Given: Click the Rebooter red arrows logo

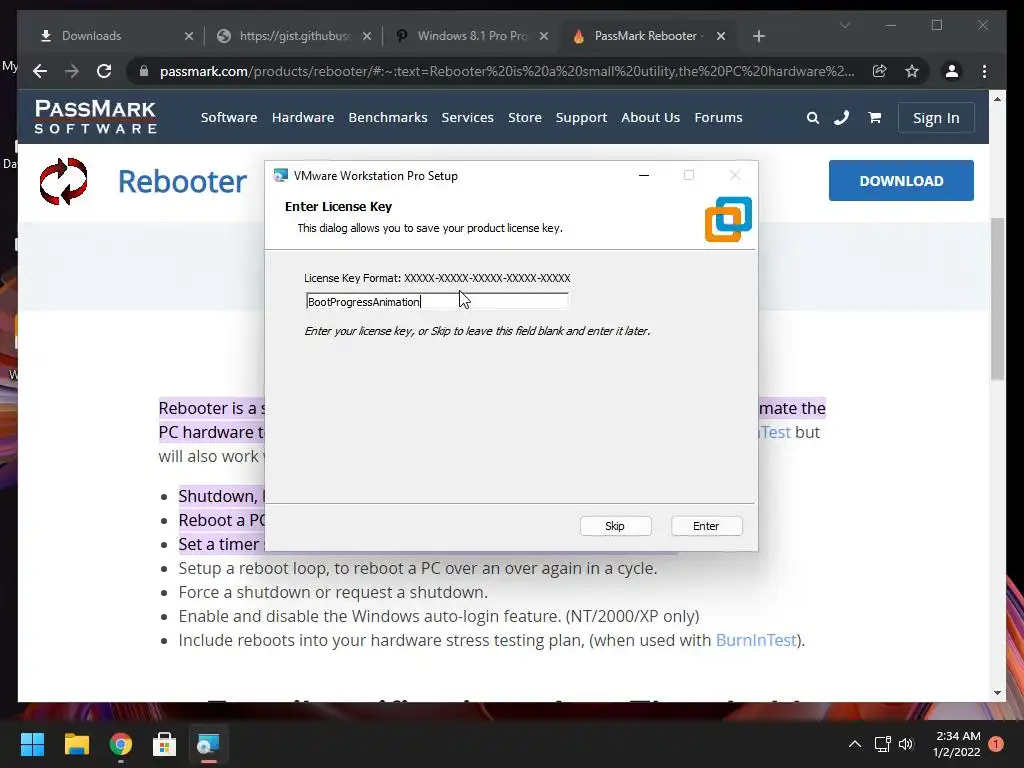Looking at the screenshot, I should point(63,181).
